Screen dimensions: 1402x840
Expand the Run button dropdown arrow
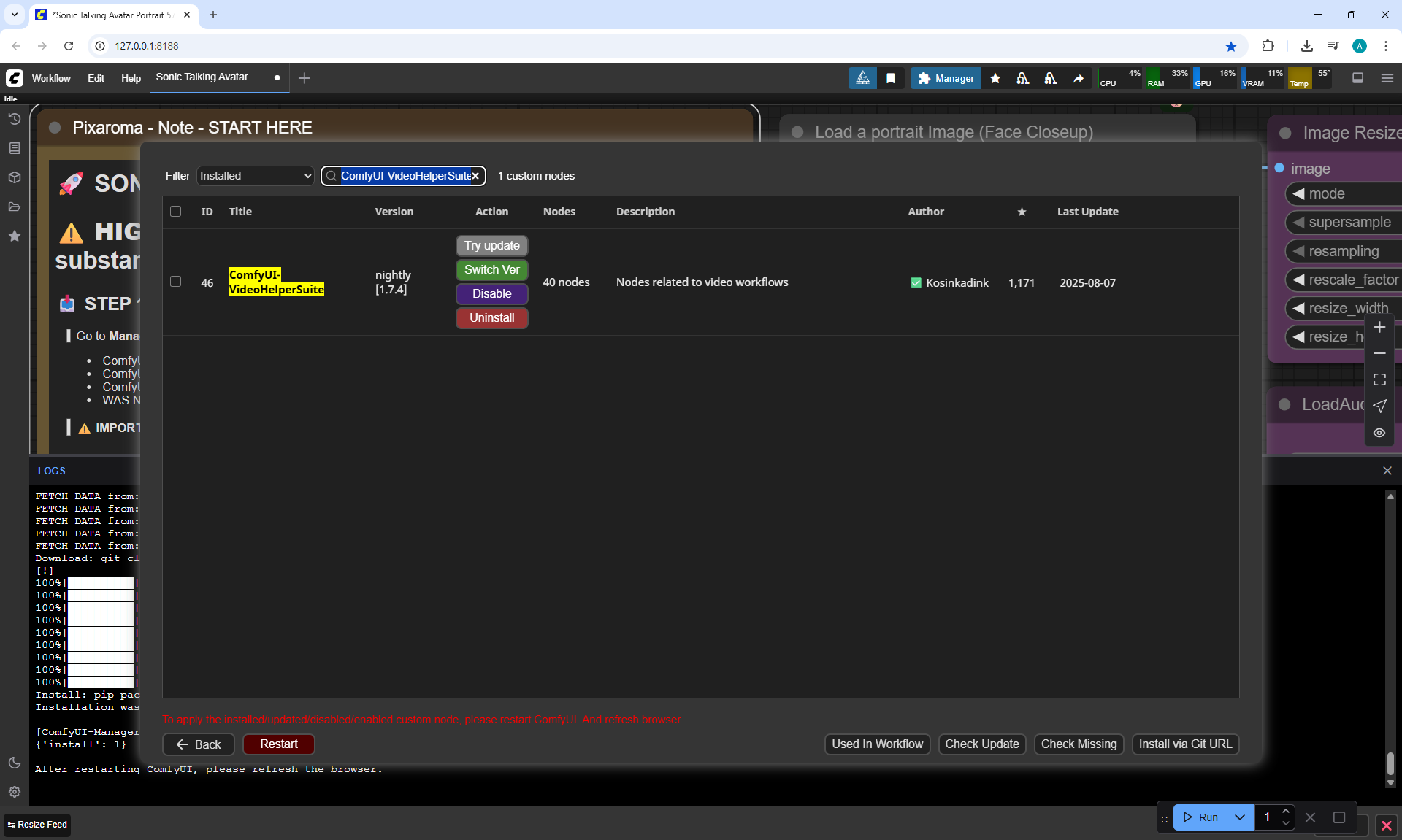pyautogui.click(x=1240, y=817)
